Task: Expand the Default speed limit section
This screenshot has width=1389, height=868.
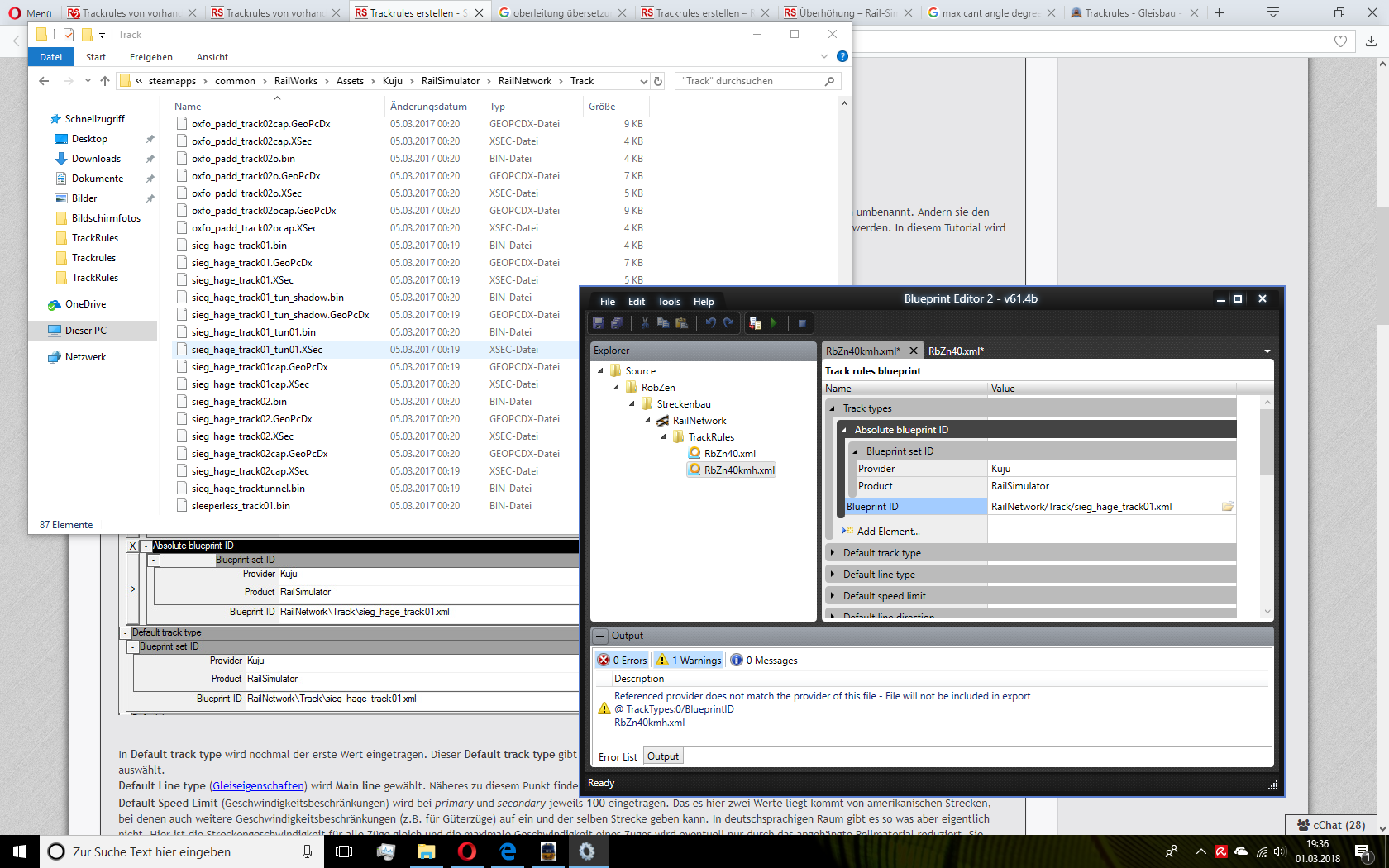Action: pos(833,596)
